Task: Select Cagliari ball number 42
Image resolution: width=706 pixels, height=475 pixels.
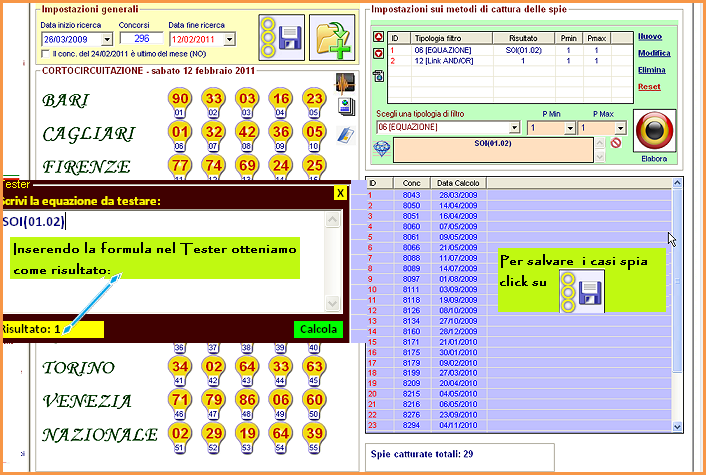Action: (247, 132)
